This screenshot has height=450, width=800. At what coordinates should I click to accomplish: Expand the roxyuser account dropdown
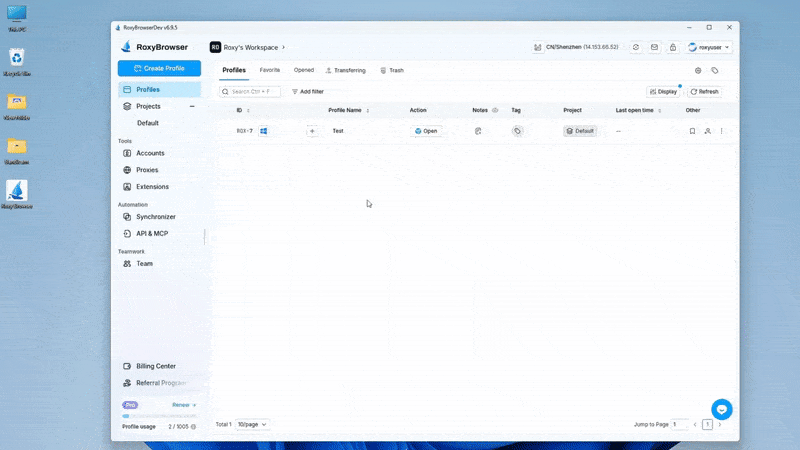(x=710, y=47)
